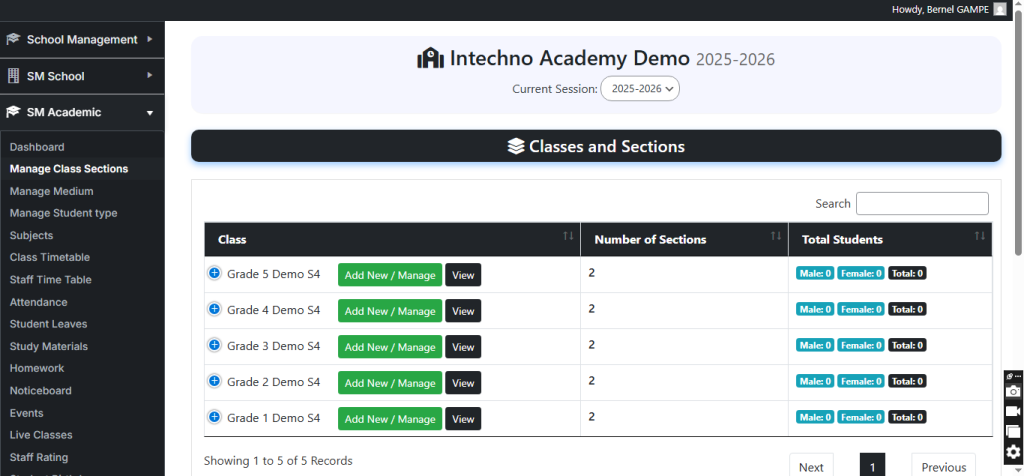Sort by Number of Sections column
The image size is (1024, 476).
pyautogui.click(x=776, y=236)
